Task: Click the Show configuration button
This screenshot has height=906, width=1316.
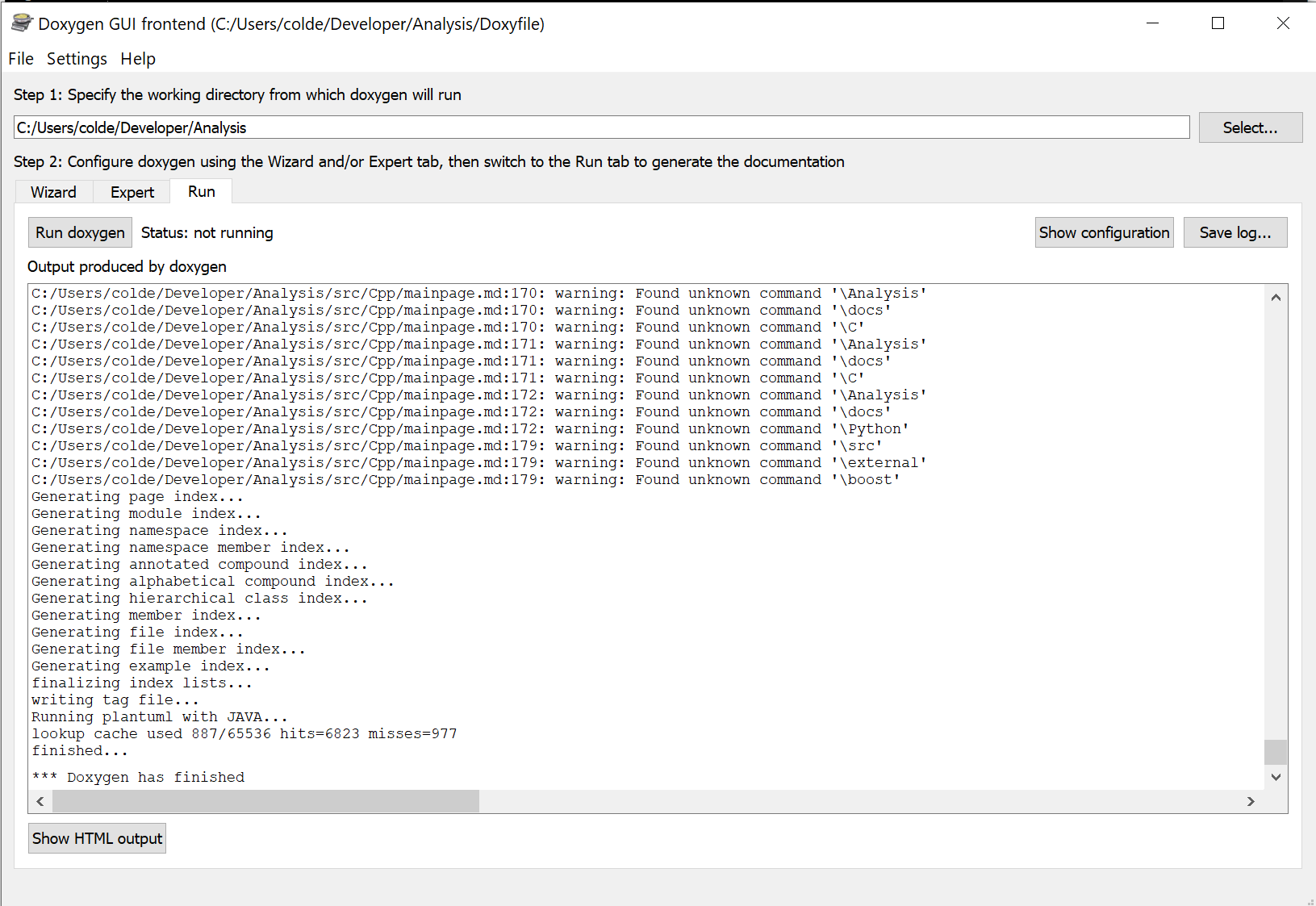Action: tap(1104, 232)
